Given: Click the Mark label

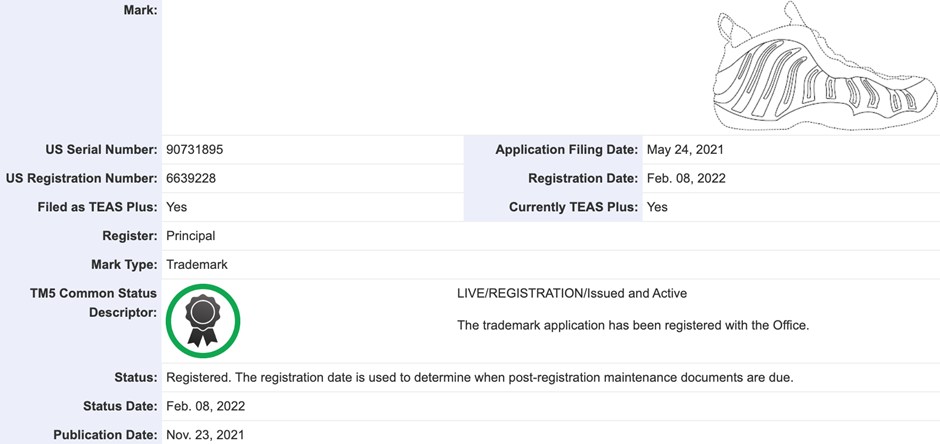Looking at the screenshot, I should 140,10.
